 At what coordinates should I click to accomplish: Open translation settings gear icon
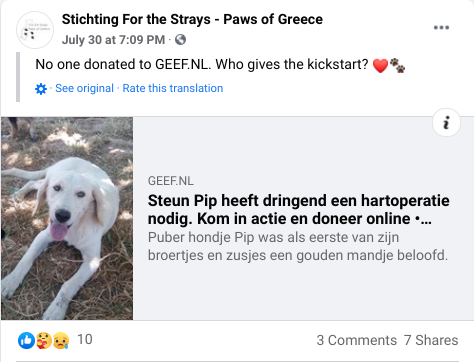(x=41, y=89)
